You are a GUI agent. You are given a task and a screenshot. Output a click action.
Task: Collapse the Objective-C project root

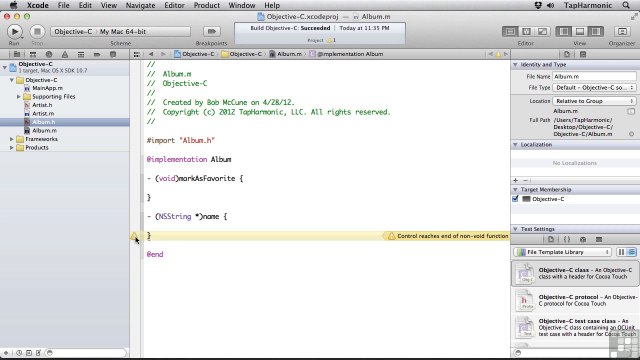(5, 67)
